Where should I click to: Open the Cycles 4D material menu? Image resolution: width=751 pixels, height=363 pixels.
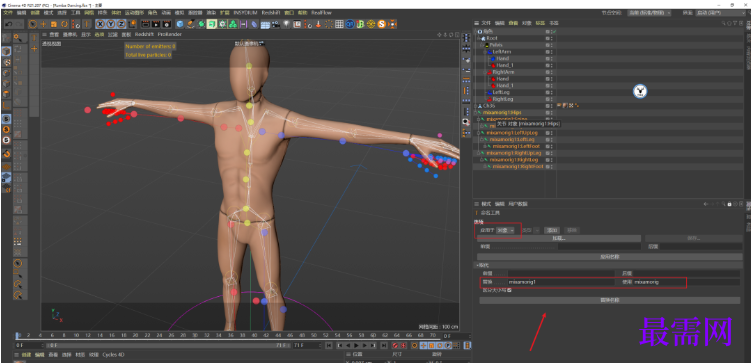pos(114,355)
